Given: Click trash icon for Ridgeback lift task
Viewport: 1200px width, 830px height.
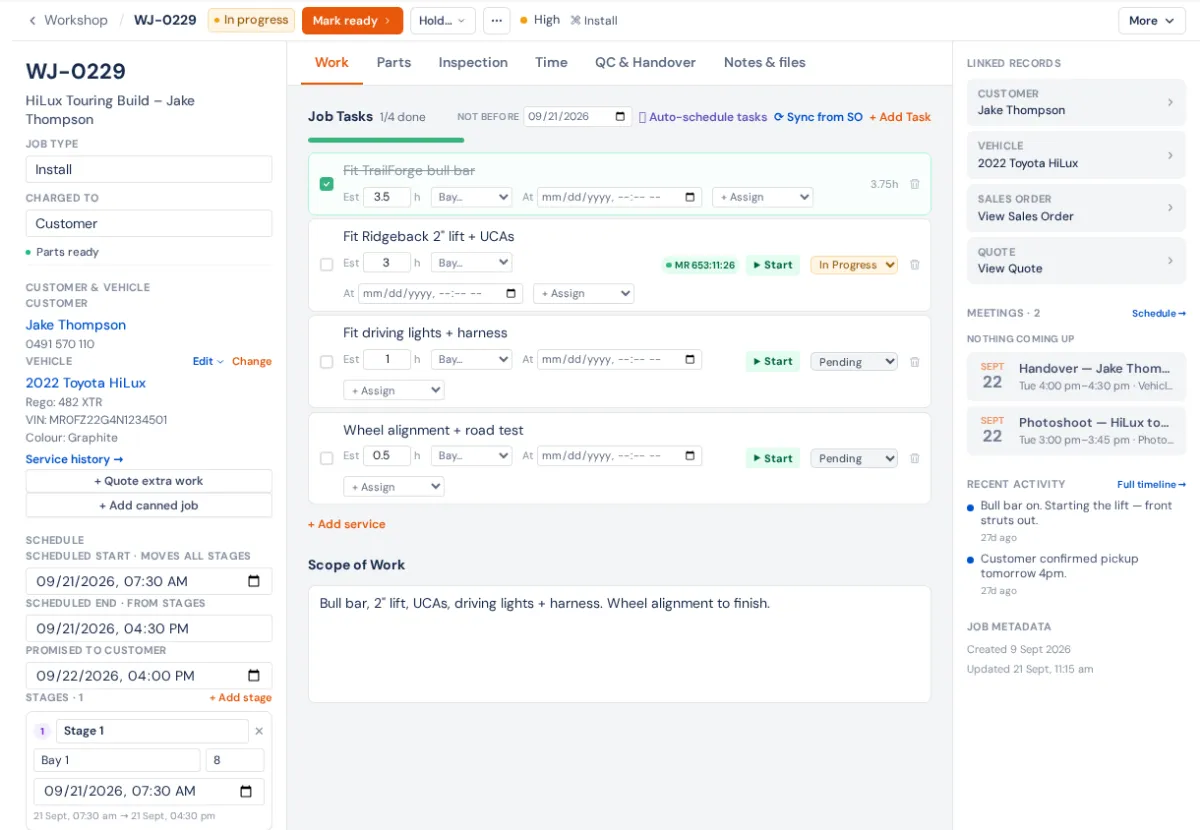Looking at the screenshot, I should (x=914, y=265).
